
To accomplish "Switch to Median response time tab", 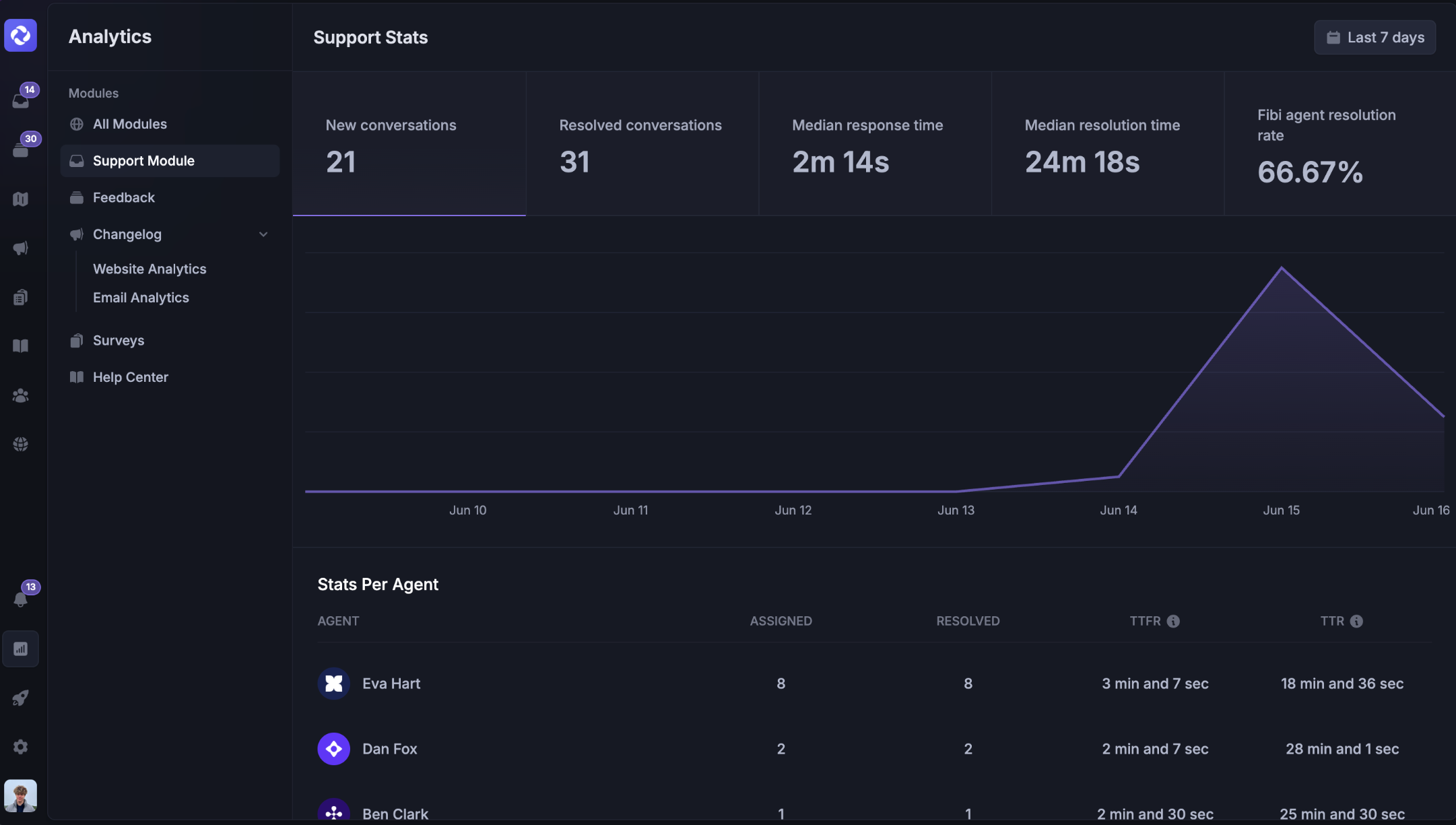I will click(x=874, y=143).
